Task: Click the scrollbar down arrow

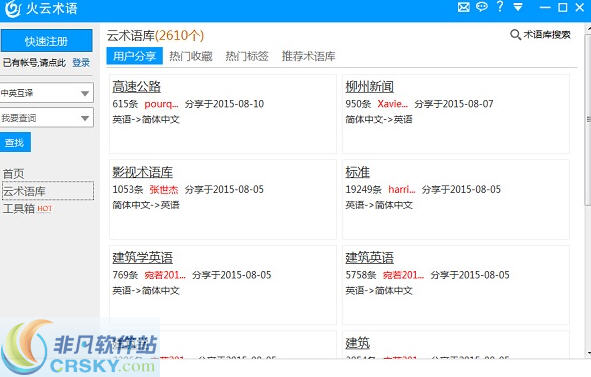Action: [588, 354]
